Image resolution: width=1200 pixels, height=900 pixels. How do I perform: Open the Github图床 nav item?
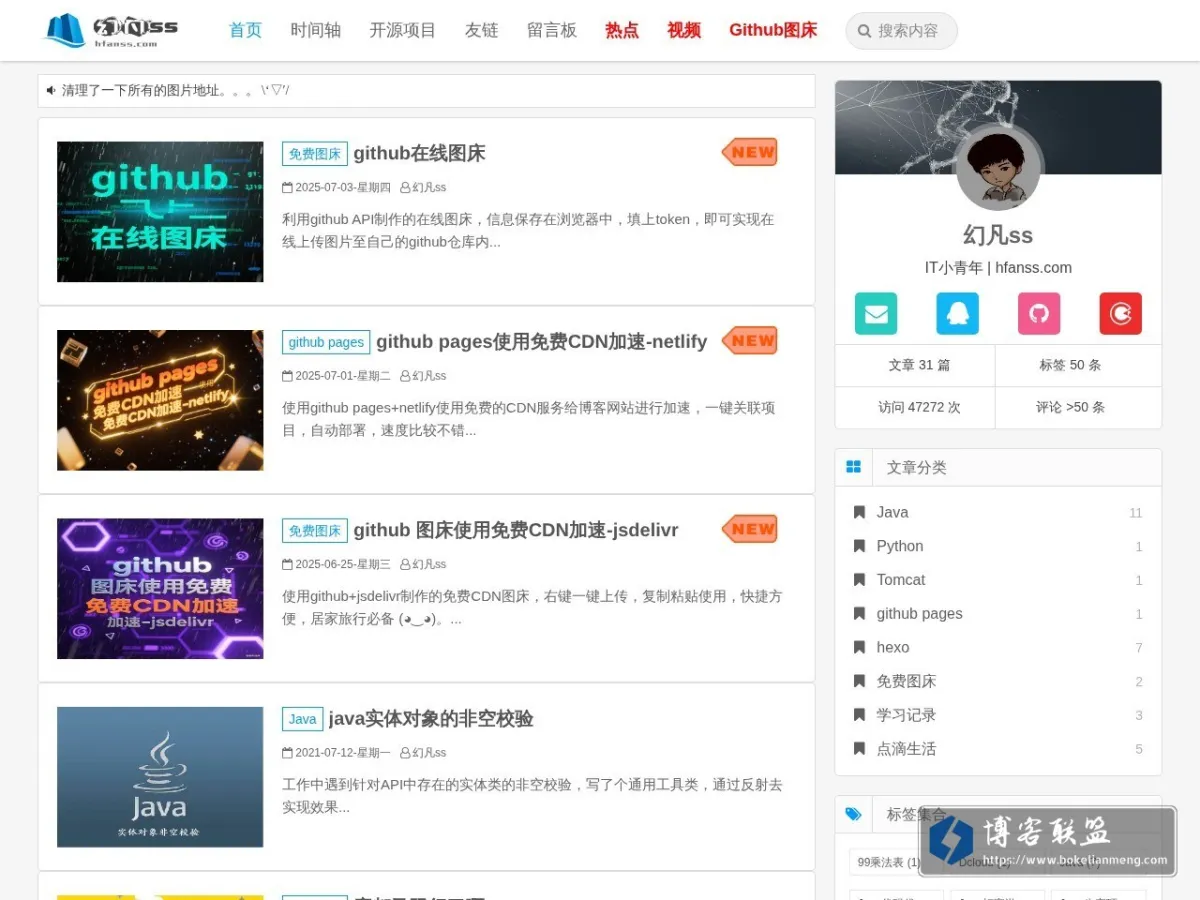(x=773, y=30)
